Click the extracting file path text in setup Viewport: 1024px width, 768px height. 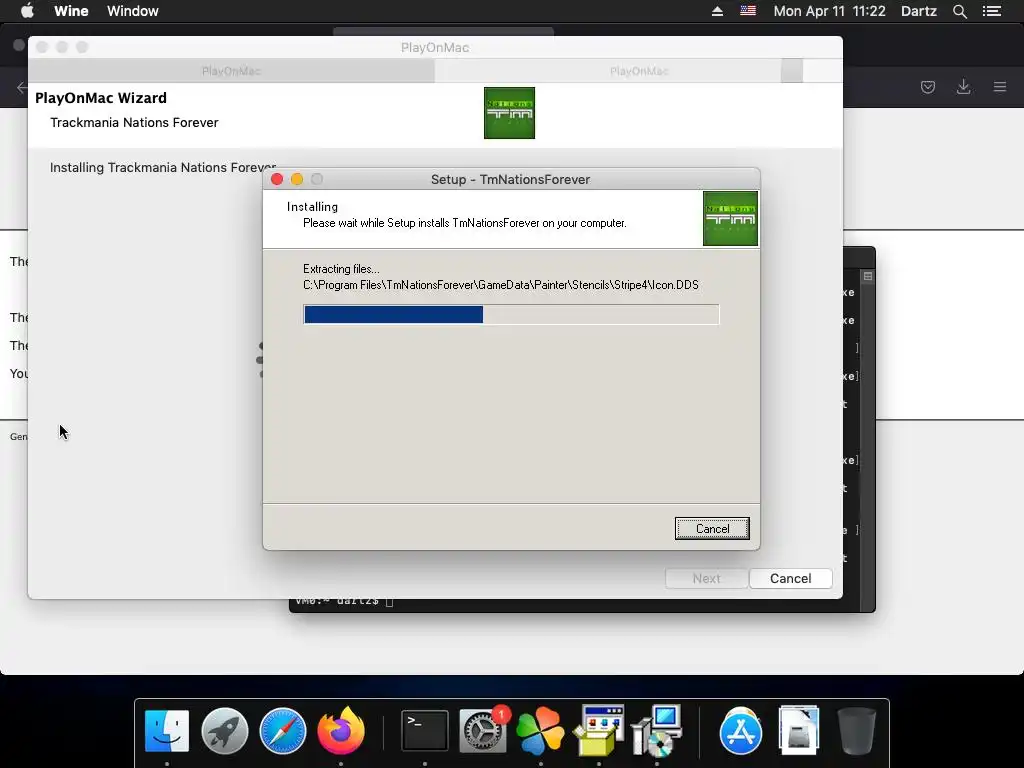501,285
